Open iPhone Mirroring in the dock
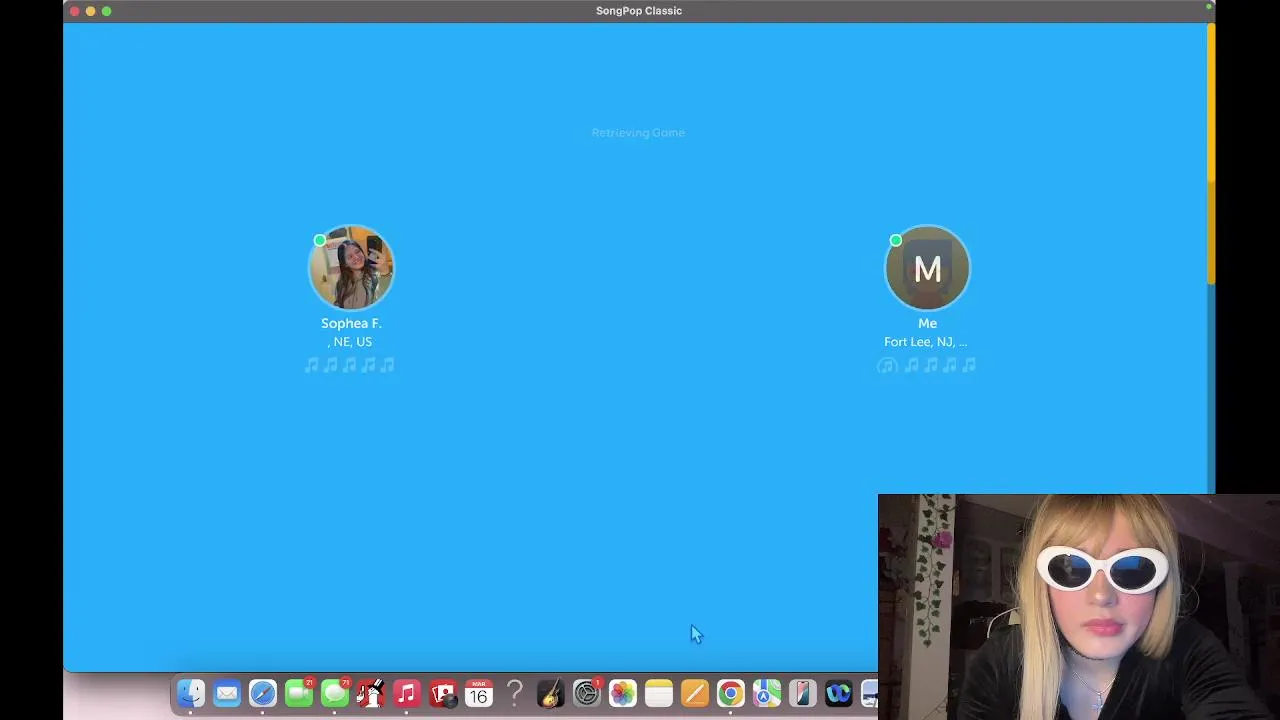Screen dimensions: 1280x720 coord(803,693)
